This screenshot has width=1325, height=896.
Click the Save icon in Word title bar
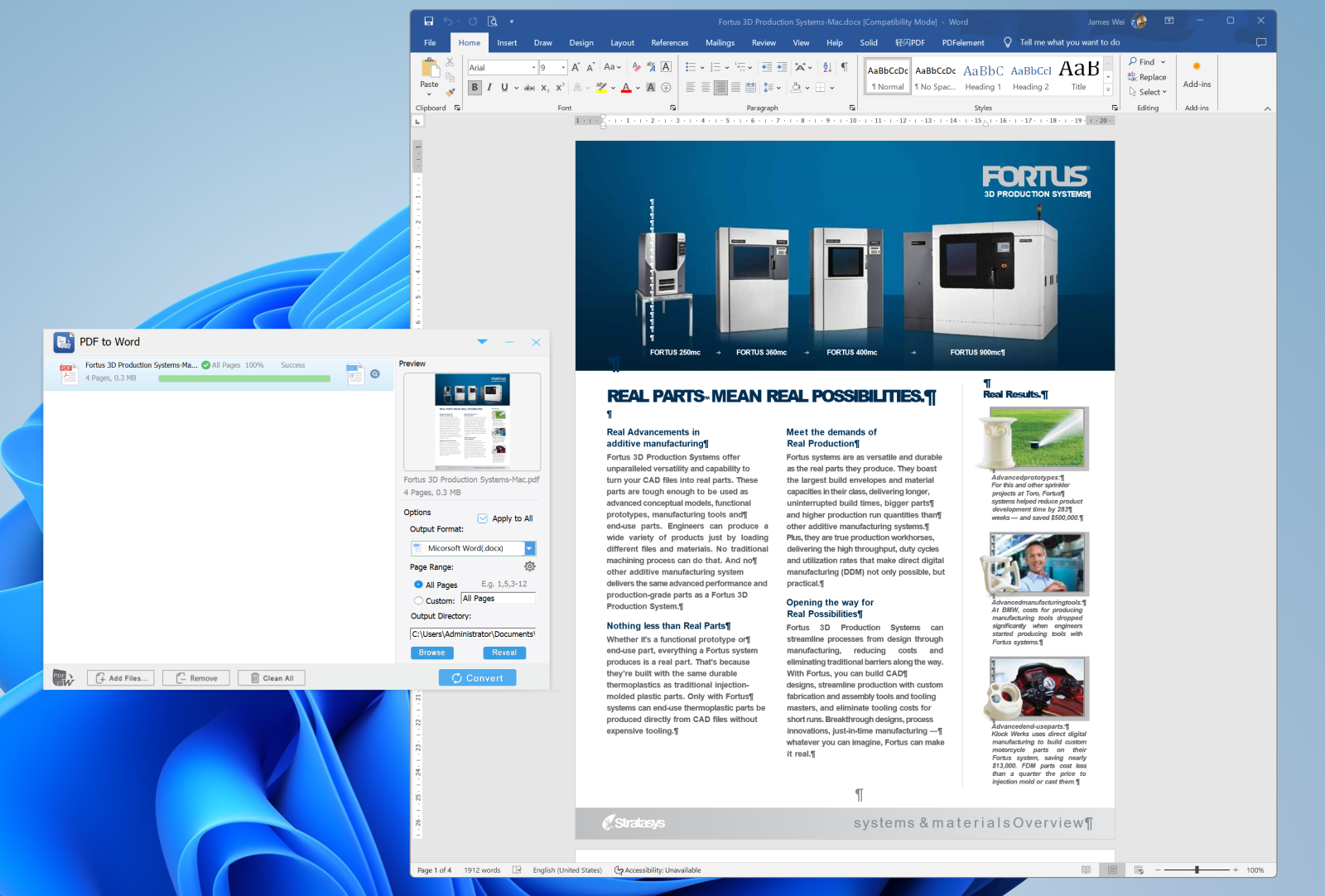tap(428, 22)
